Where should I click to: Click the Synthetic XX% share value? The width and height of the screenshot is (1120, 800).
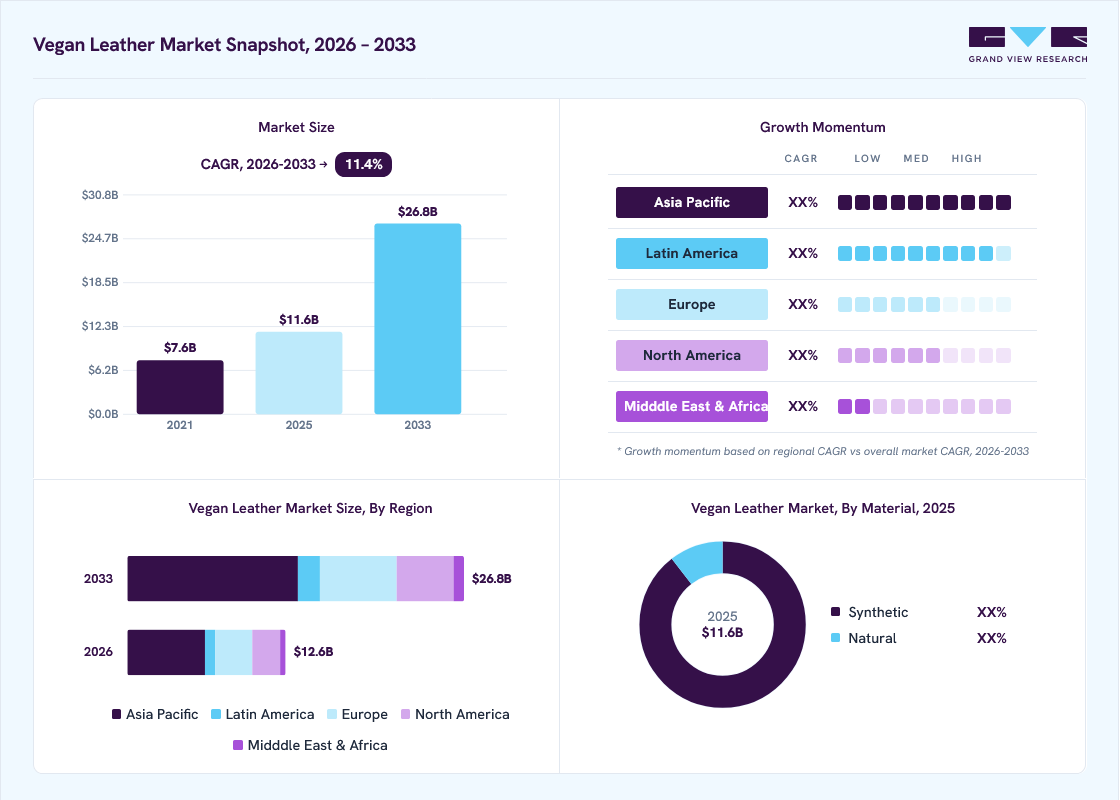(991, 612)
